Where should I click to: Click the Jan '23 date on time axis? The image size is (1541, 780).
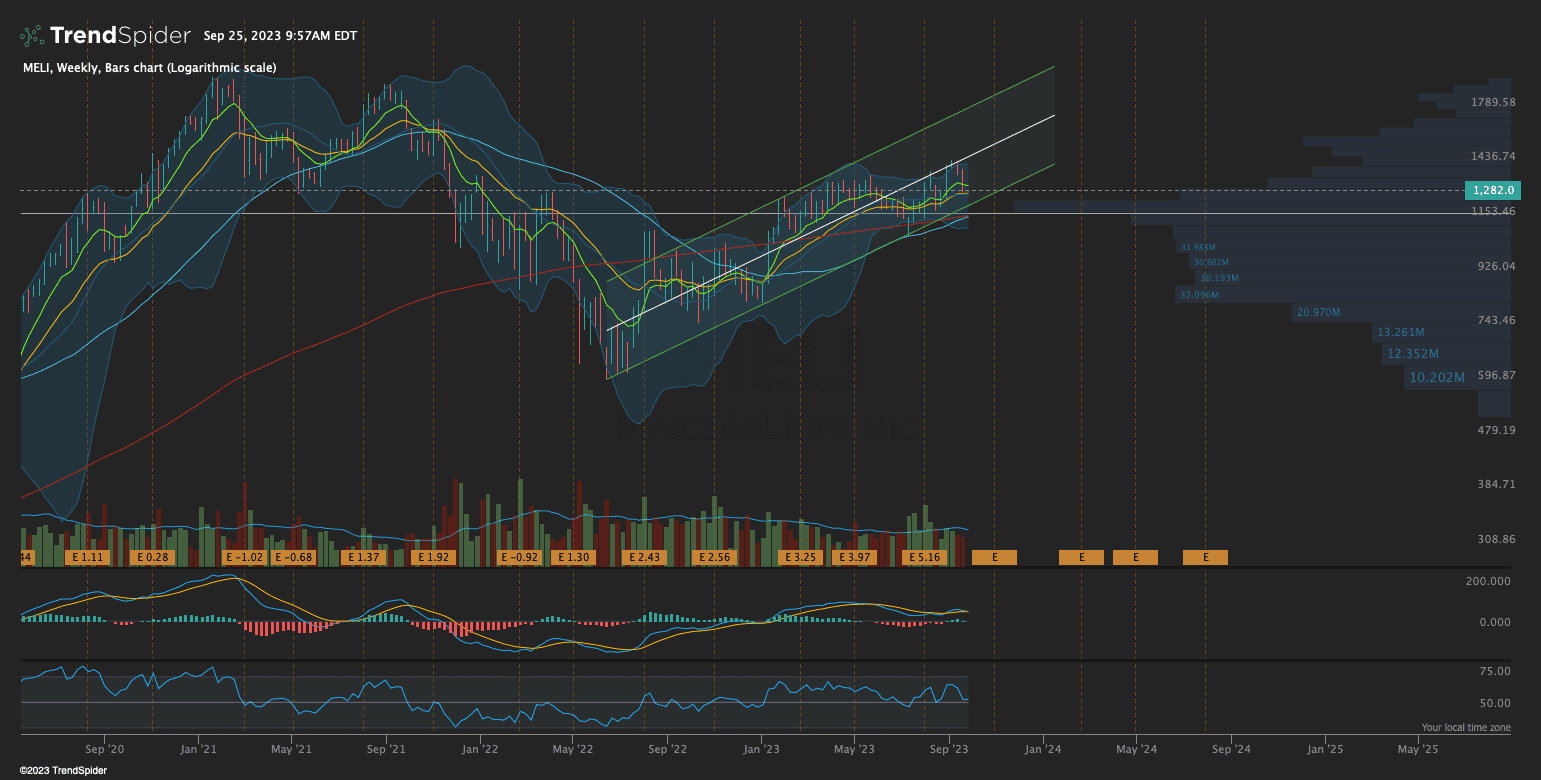click(x=762, y=748)
